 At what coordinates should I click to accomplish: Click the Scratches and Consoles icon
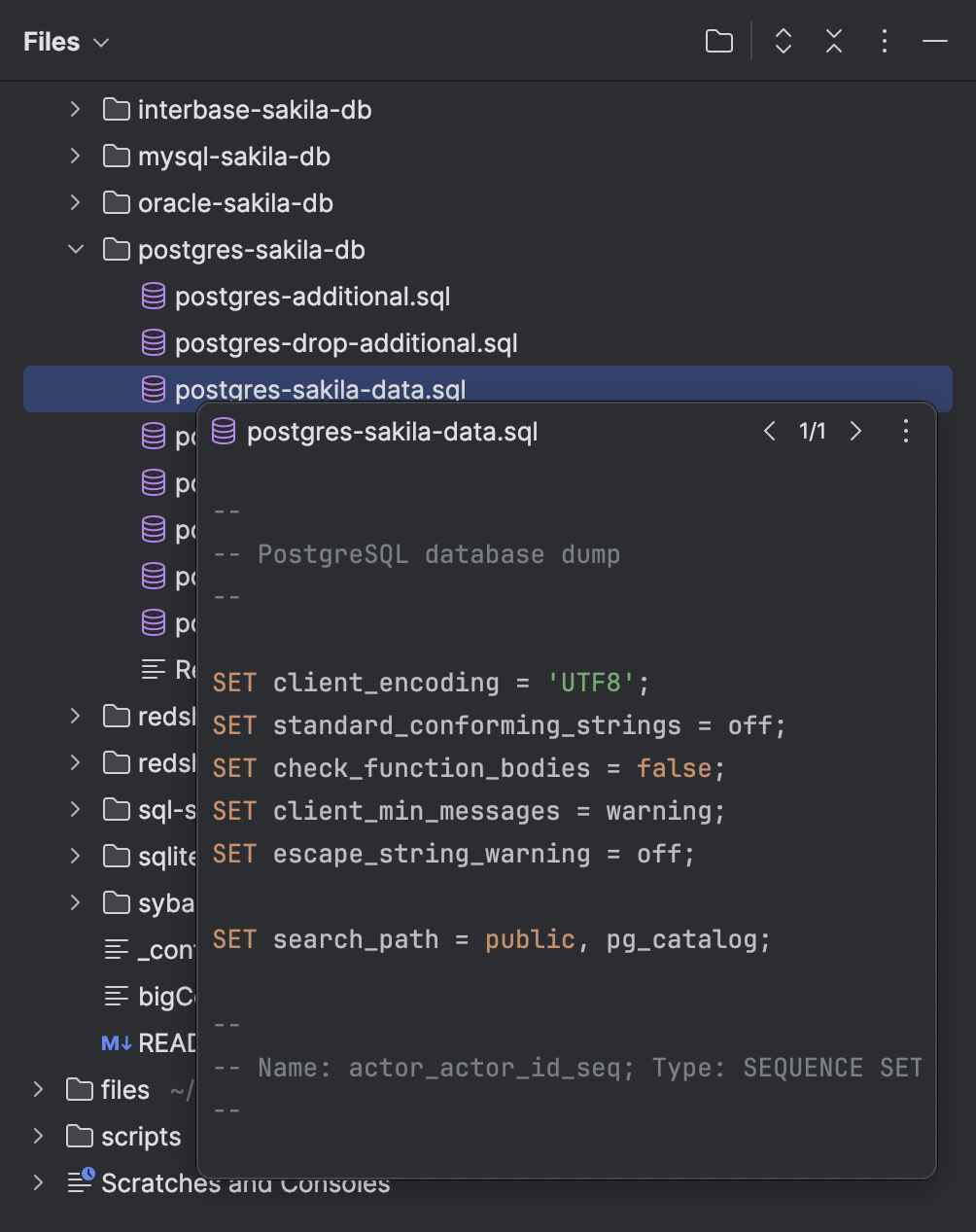pos(79,1182)
